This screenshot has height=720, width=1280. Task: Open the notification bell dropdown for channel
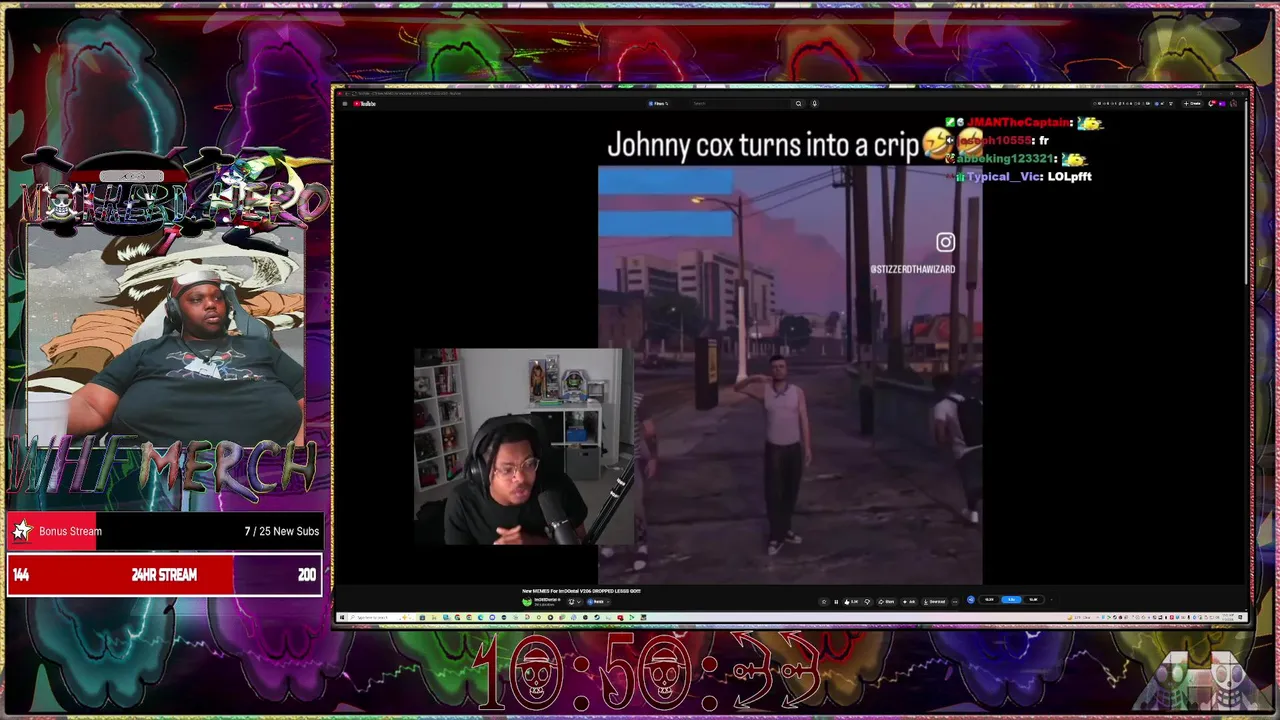point(574,602)
